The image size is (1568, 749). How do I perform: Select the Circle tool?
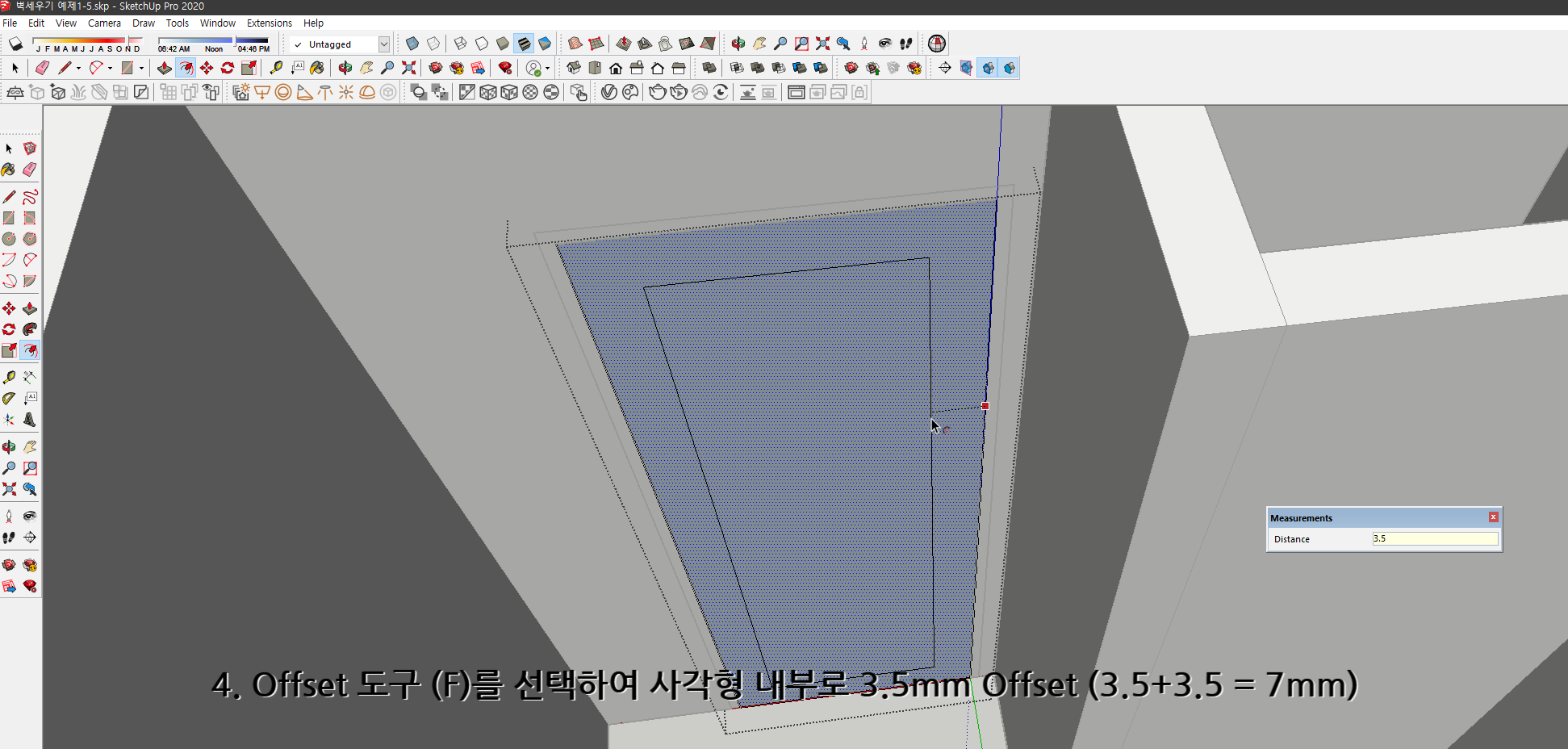pyautogui.click(x=9, y=239)
